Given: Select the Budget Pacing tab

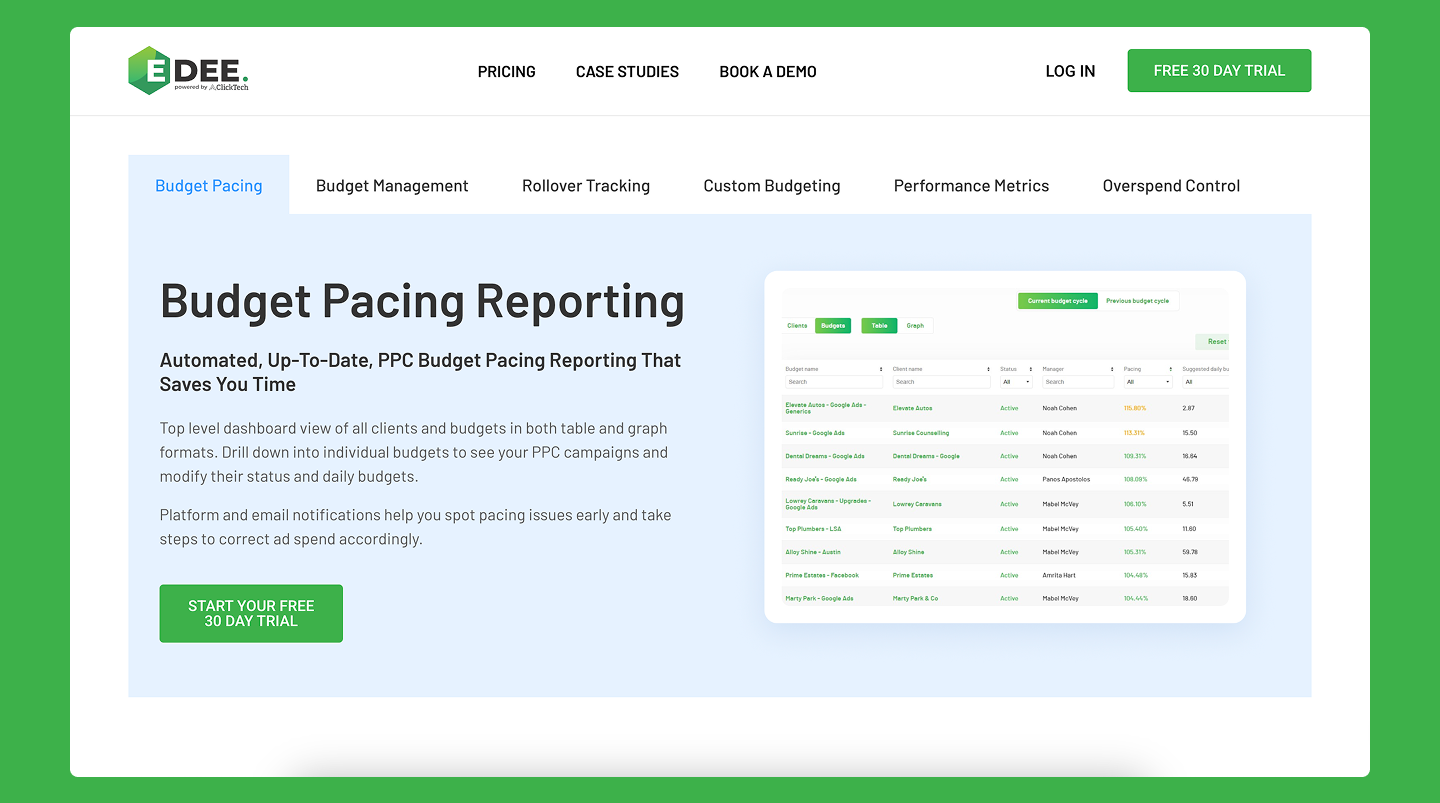Looking at the screenshot, I should coord(209,185).
